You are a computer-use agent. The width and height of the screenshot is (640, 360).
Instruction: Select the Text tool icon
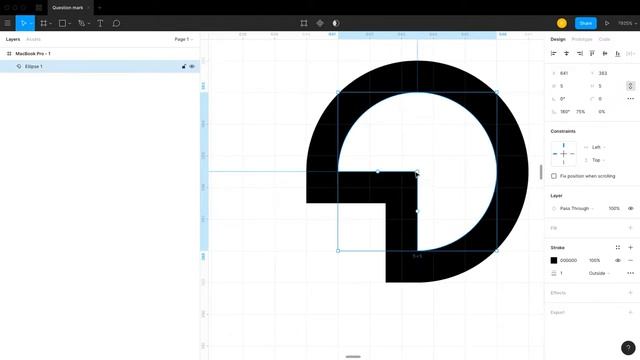coord(100,23)
